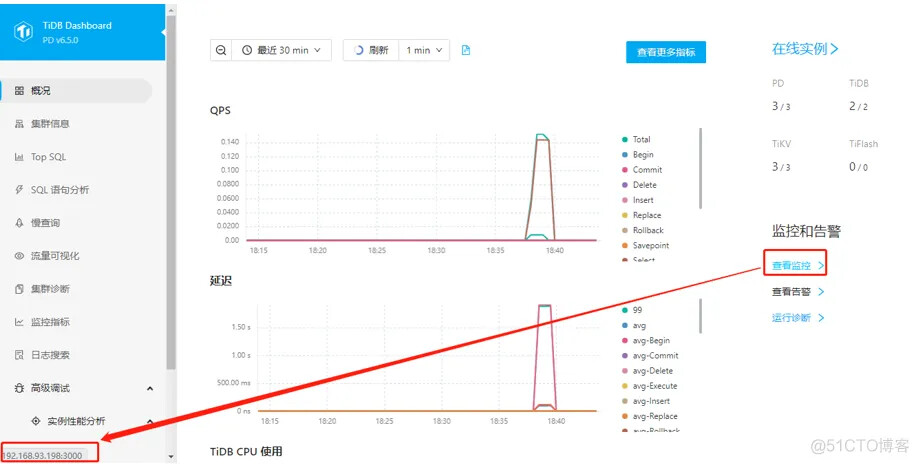
Task: Toggle the 99 series in latency legend
Action: tap(632, 310)
